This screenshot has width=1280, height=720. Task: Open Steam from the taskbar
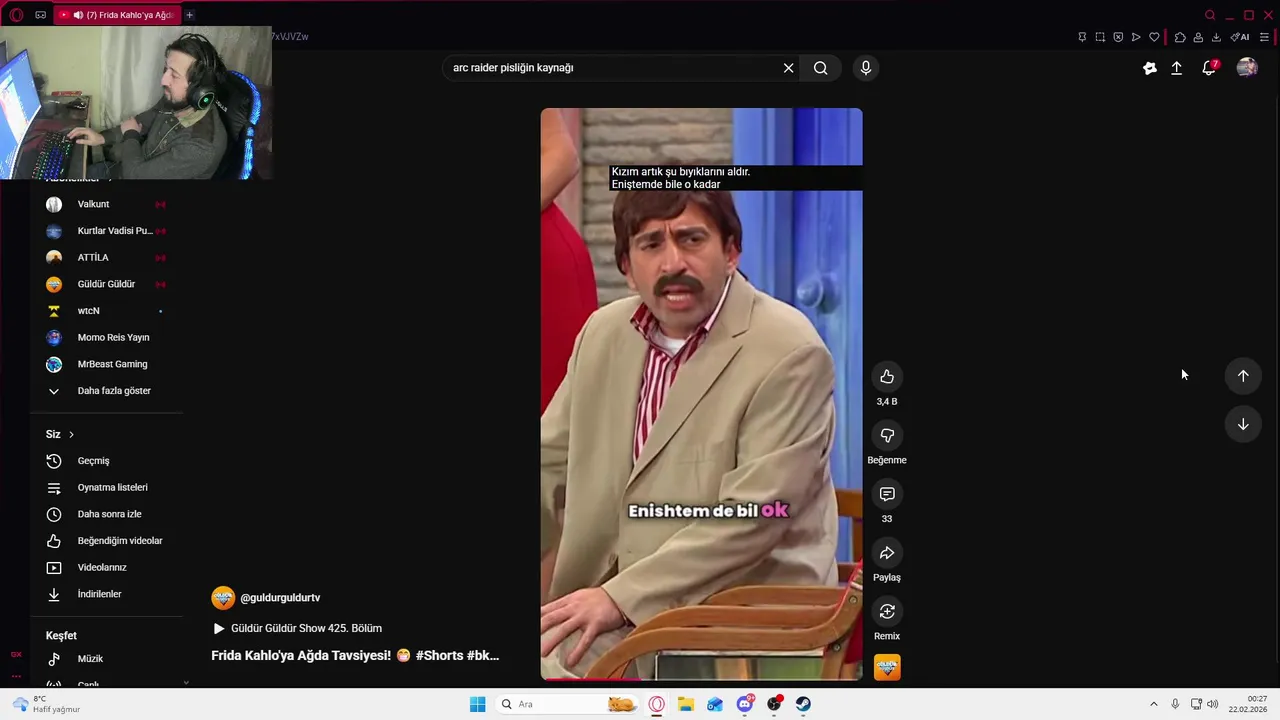tap(803, 704)
